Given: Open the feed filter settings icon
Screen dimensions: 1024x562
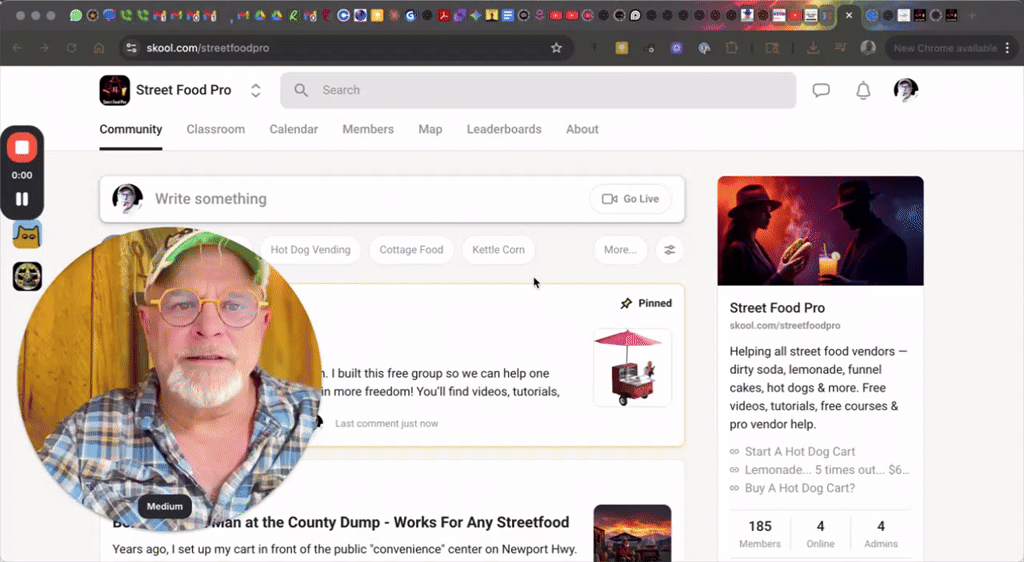Looking at the screenshot, I should 669,250.
